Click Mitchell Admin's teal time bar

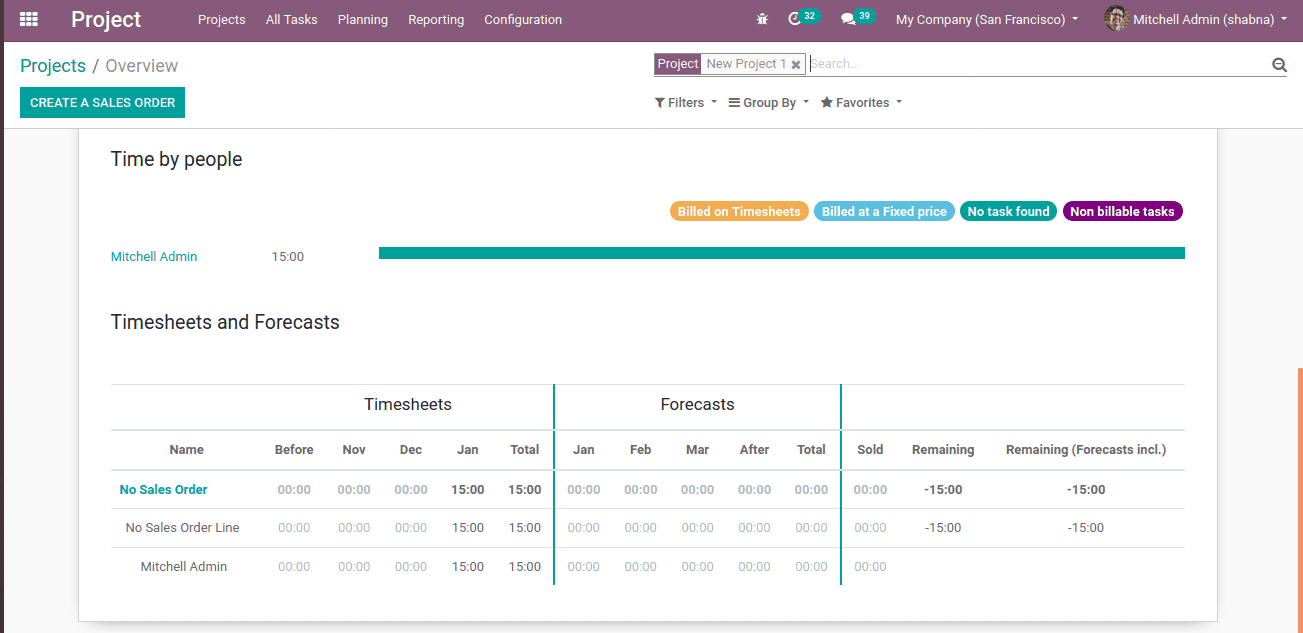click(782, 253)
